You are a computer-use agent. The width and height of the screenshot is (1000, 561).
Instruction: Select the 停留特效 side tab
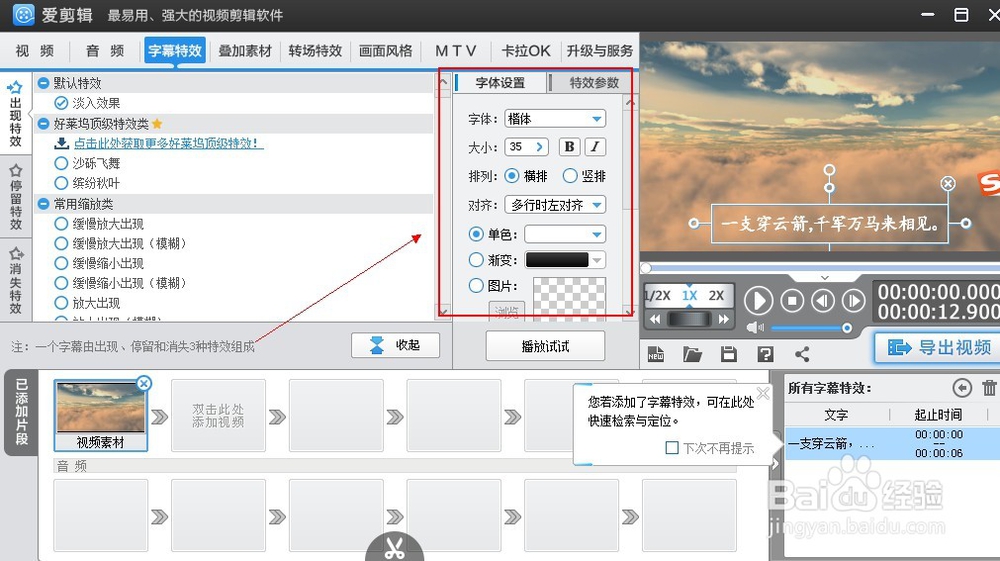click(x=15, y=197)
